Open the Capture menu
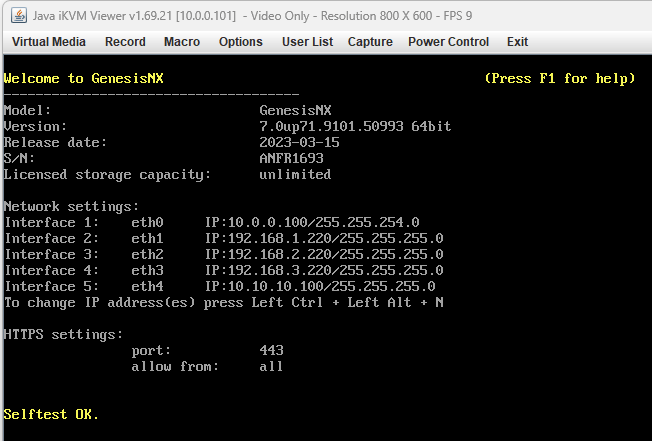 [x=370, y=42]
